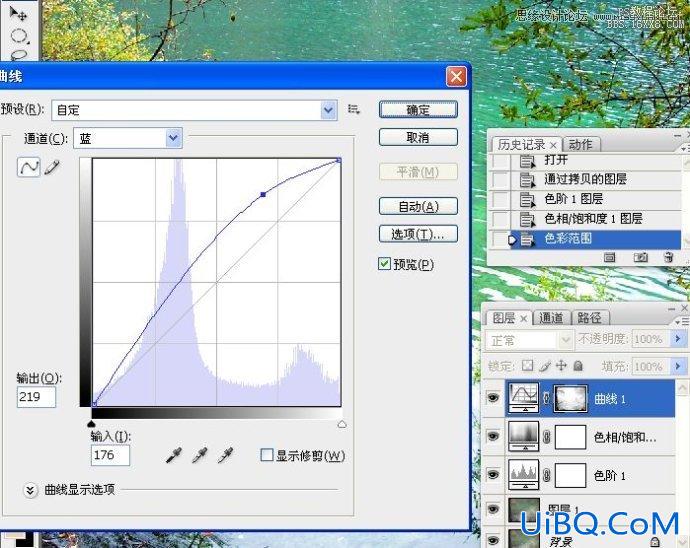Click the lock all padlock icon
Image resolution: width=690 pixels, height=548 pixels.
pos(578,366)
